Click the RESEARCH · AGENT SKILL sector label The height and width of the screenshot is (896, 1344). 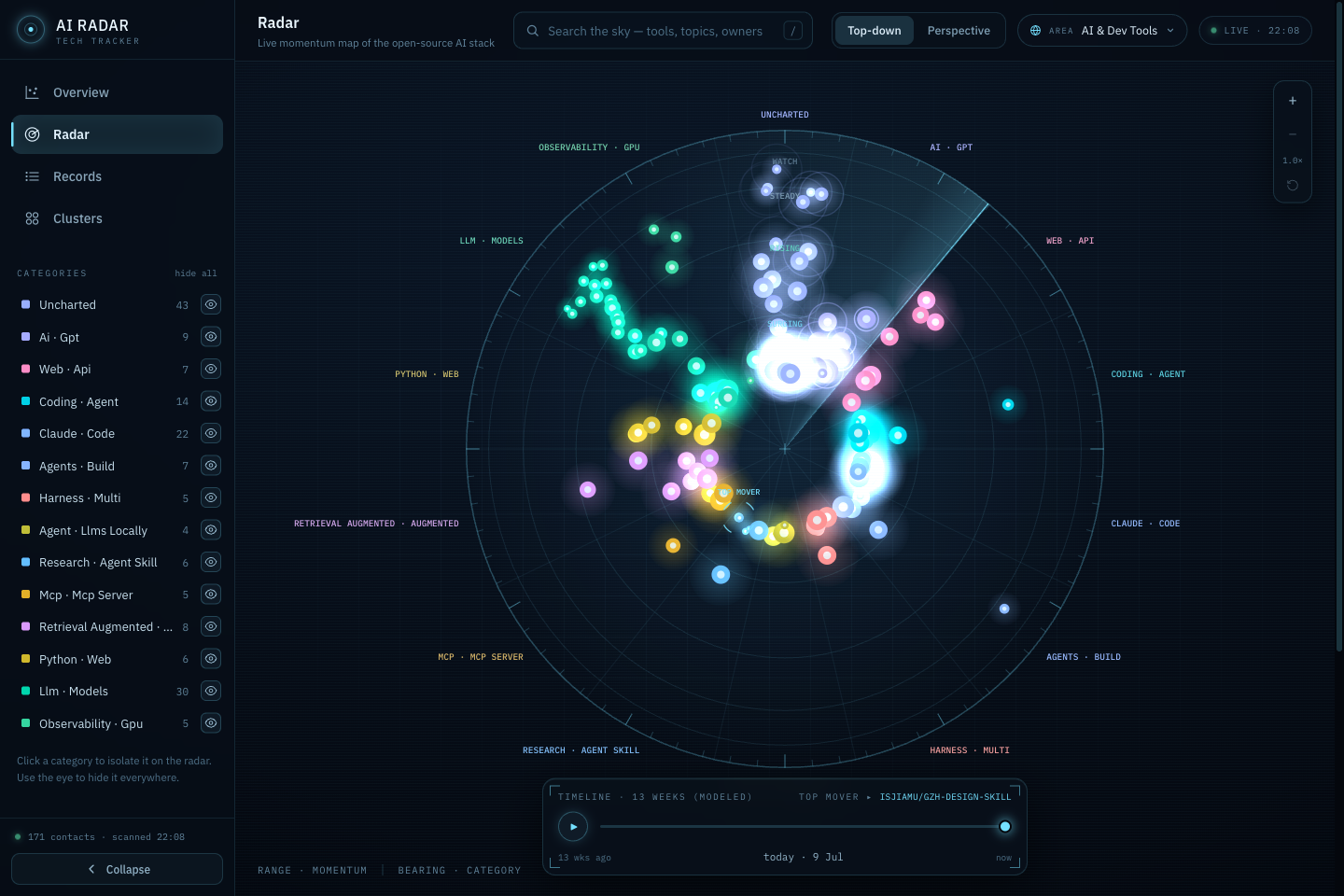[x=581, y=750]
